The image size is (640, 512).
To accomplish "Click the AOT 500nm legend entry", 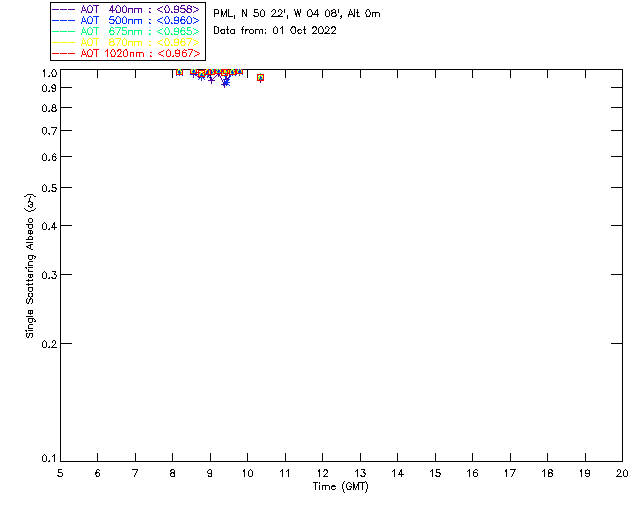I will [126, 20].
